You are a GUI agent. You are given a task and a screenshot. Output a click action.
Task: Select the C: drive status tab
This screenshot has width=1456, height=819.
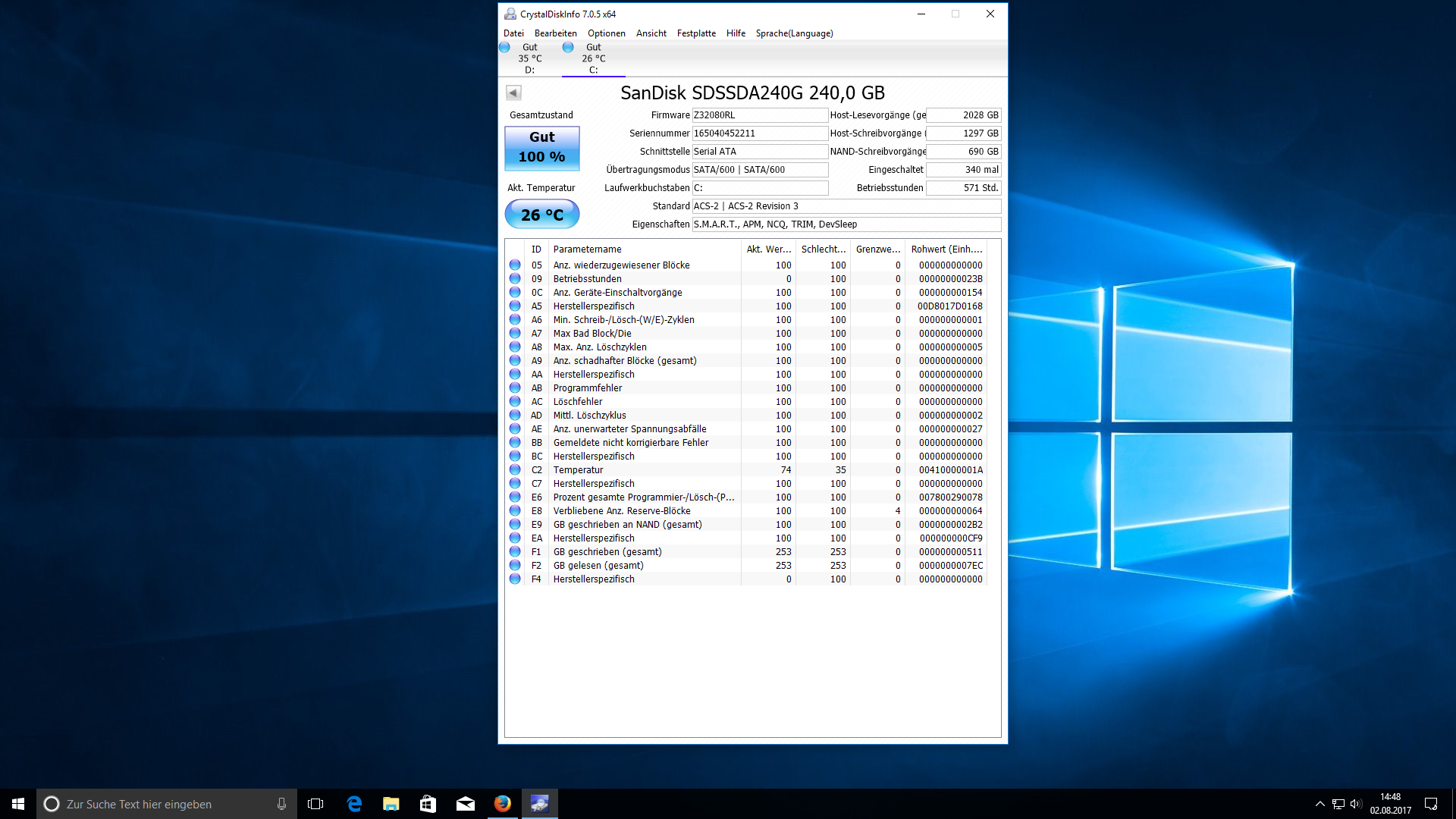[593, 58]
